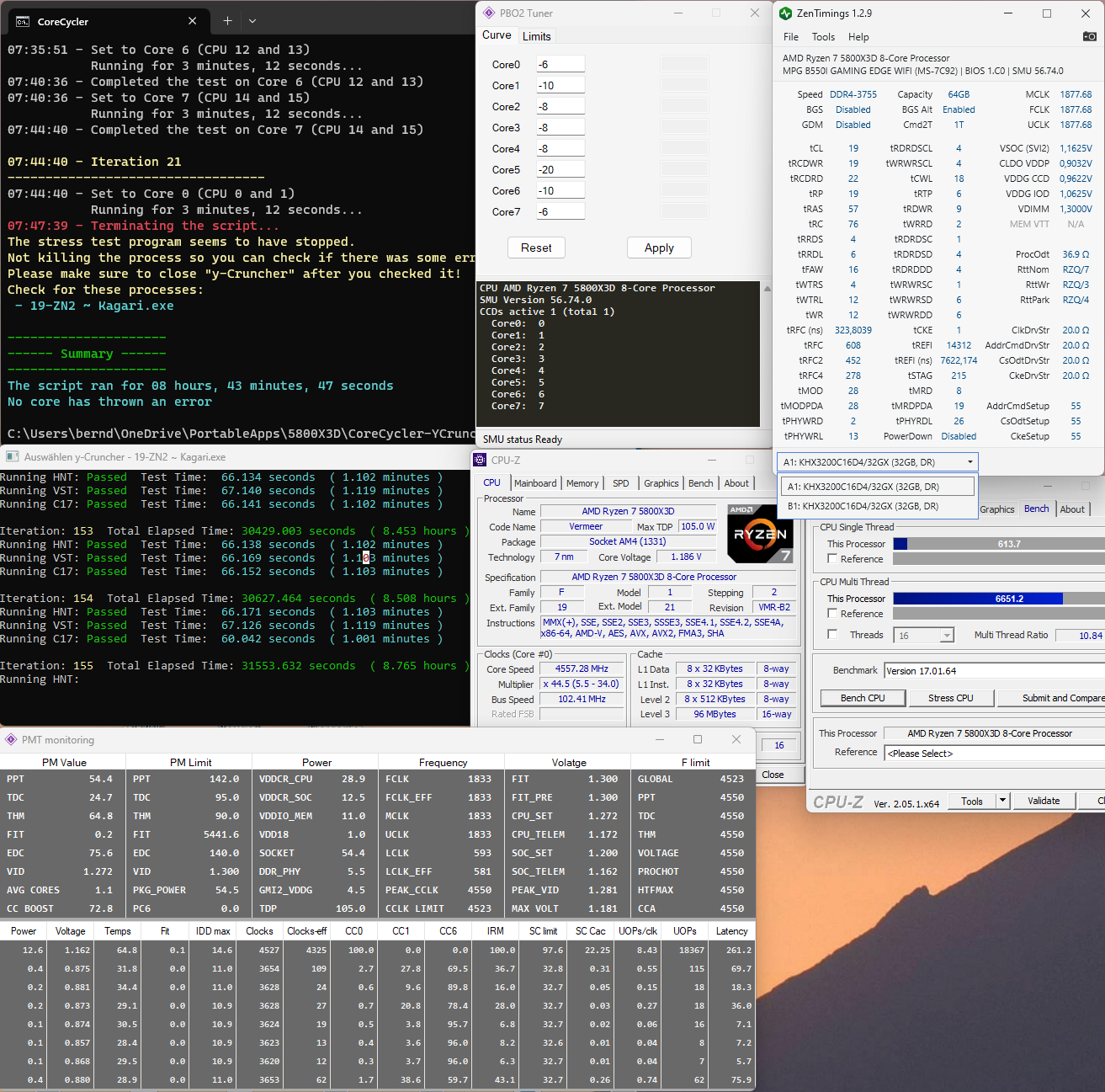
Task: Enable Reference checkbox under CPU Single Thread
Action: pyautogui.click(x=832, y=559)
